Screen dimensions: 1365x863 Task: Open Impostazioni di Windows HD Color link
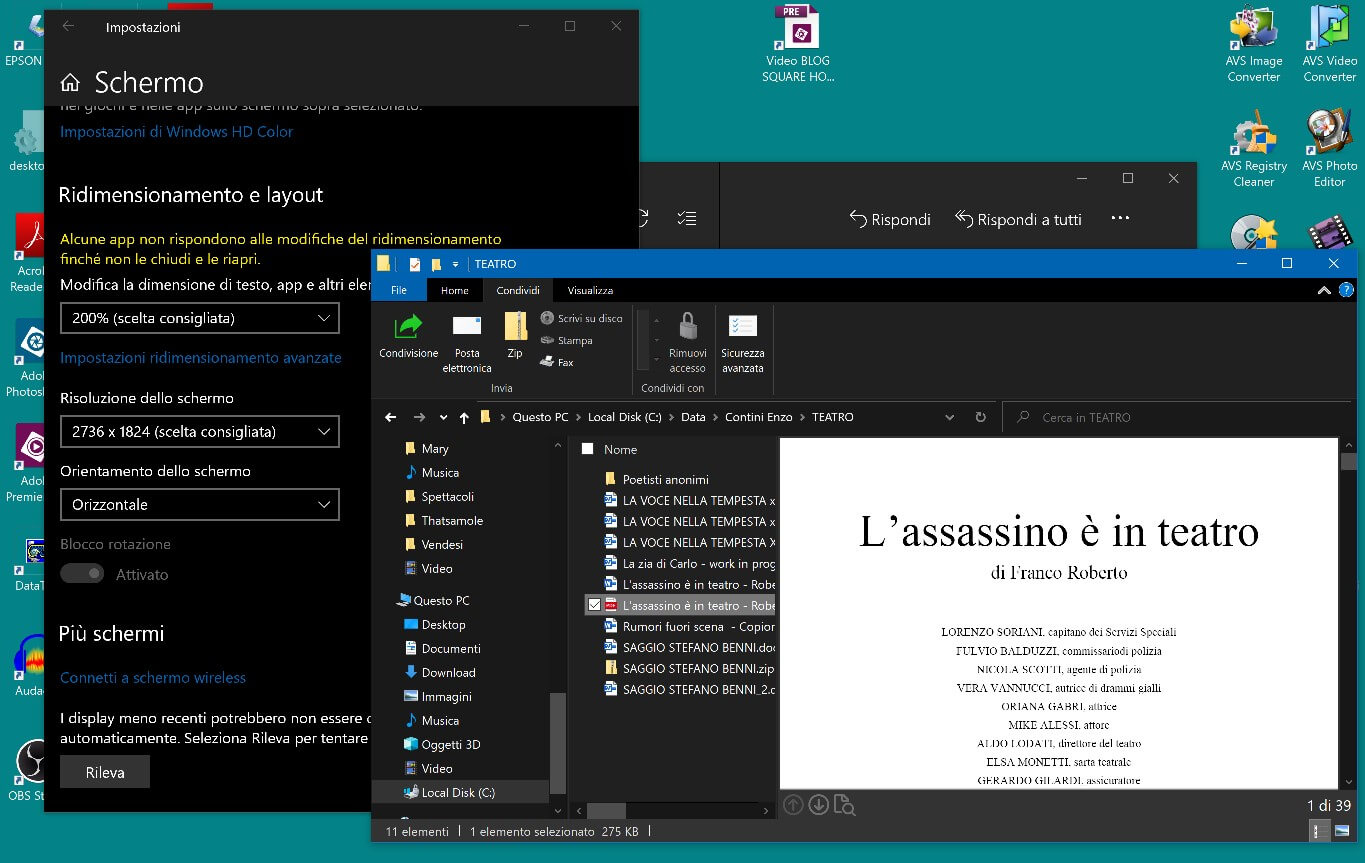(x=177, y=131)
